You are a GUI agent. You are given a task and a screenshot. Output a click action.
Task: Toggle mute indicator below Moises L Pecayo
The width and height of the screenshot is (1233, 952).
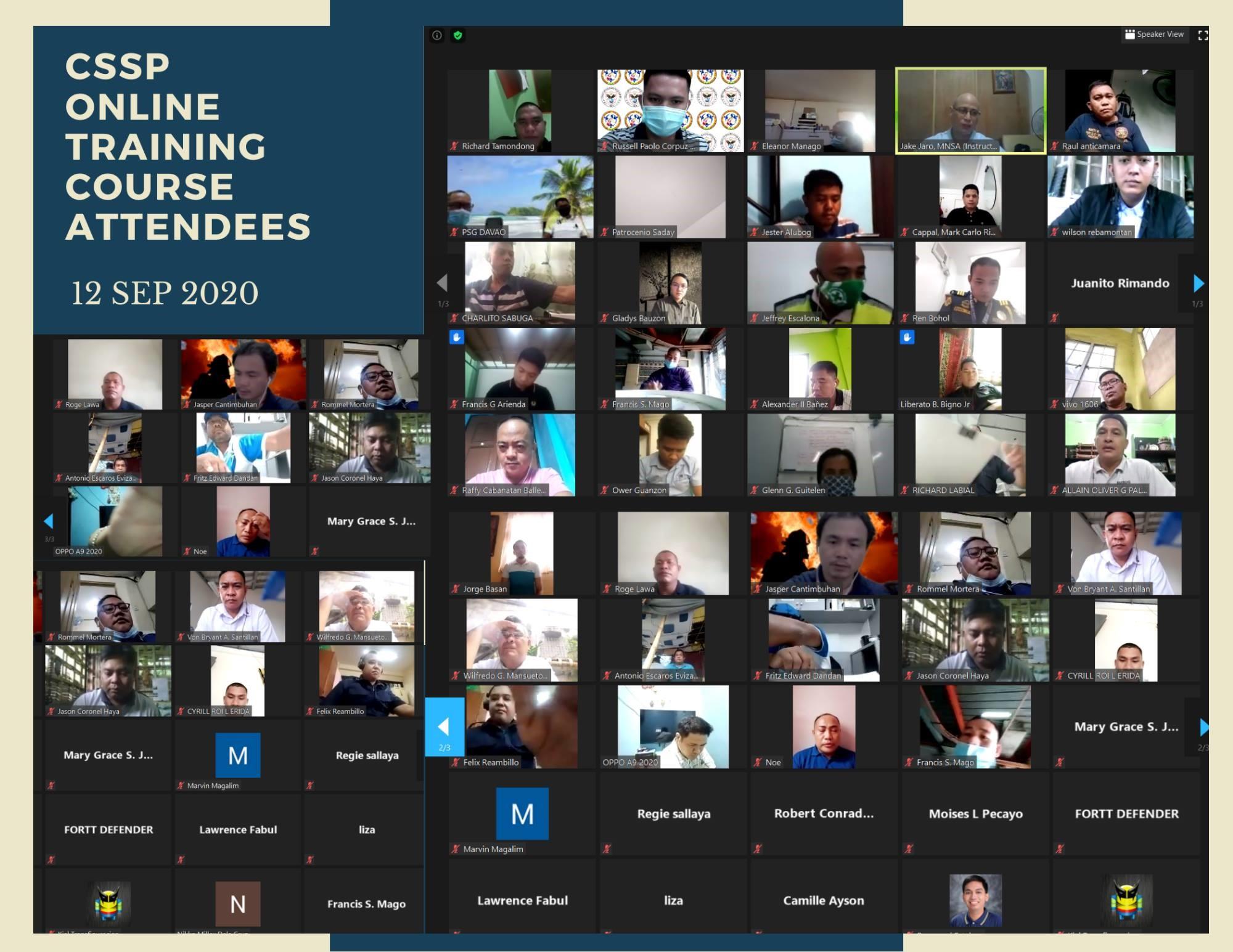point(909,848)
